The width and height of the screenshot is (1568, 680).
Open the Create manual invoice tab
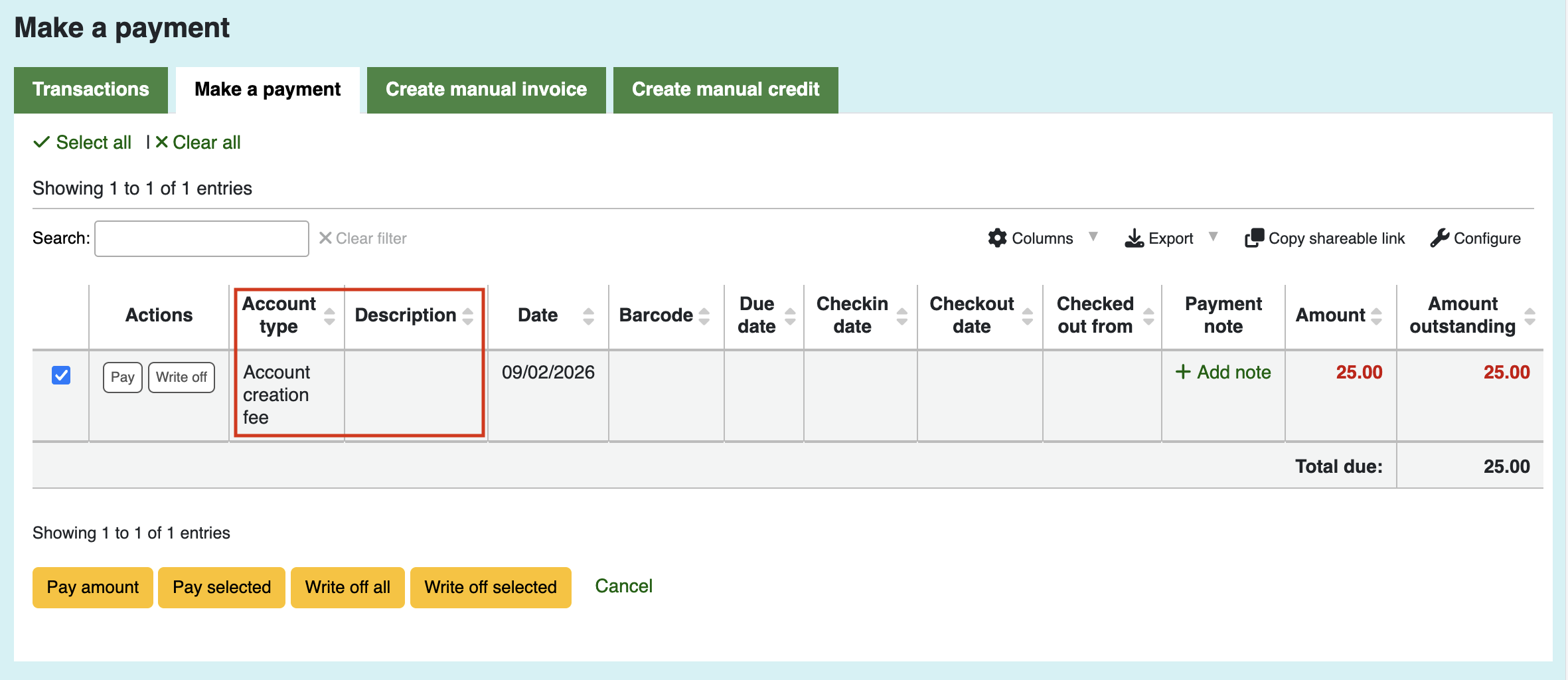point(487,90)
